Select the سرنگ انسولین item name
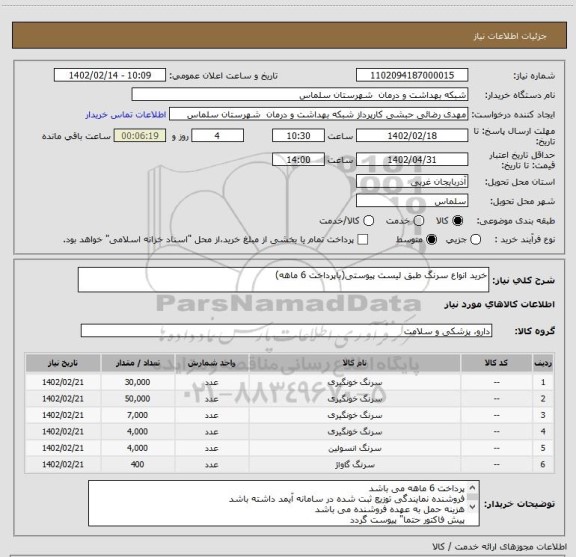Viewport: 576px width, 557px height. click(x=355, y=448)
